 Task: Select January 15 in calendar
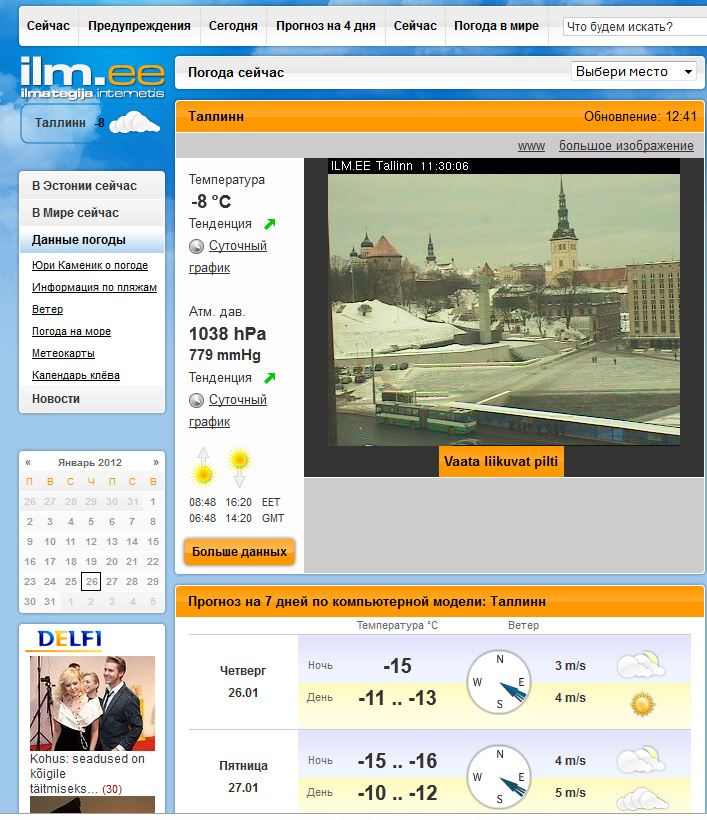(153, 542)
